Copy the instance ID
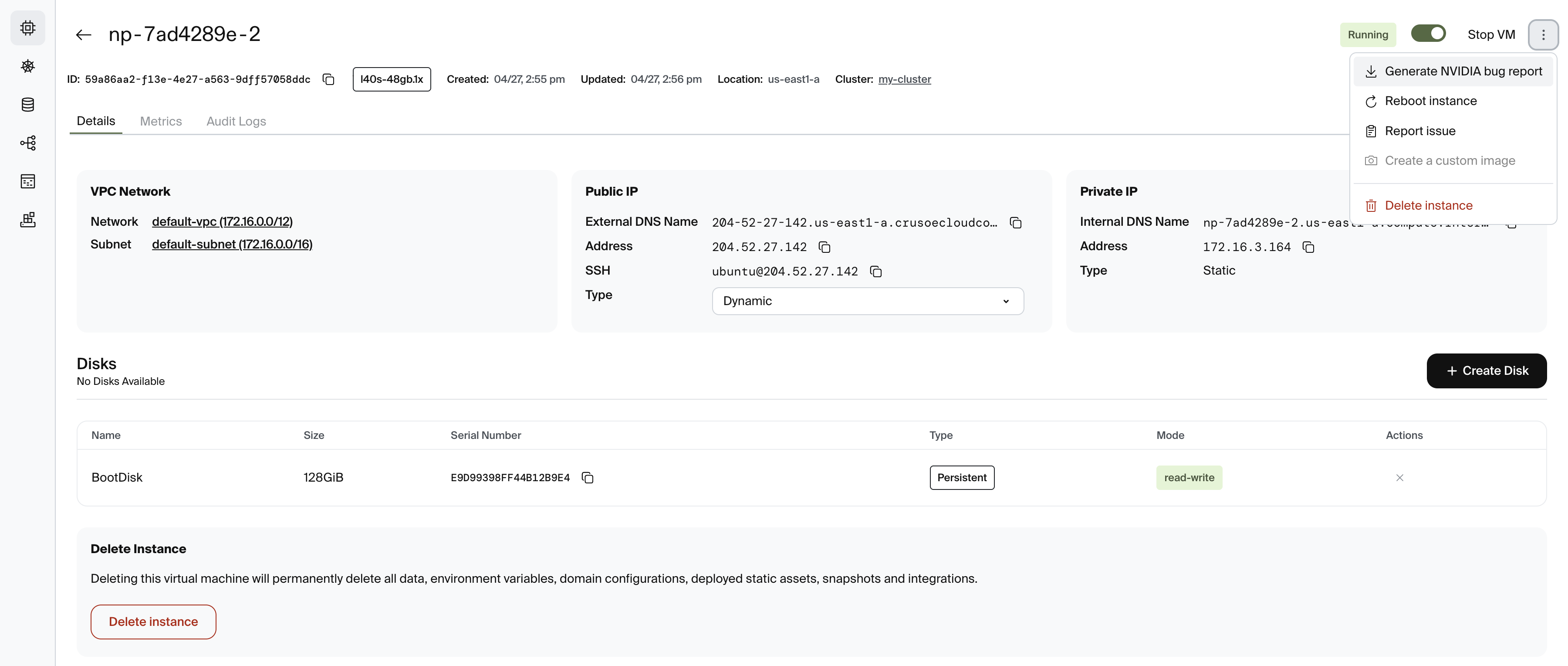The image size is (1568, 666). tap(329, 79)
